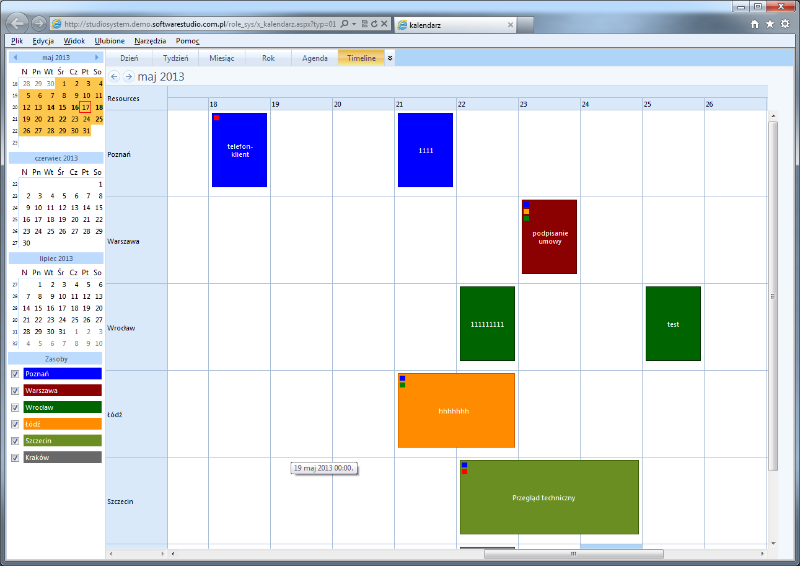The height and width of the screenshot is (566, 800).
Task: Click the vertical timeline scrollbar thumb
Action: tap(773, 296)
